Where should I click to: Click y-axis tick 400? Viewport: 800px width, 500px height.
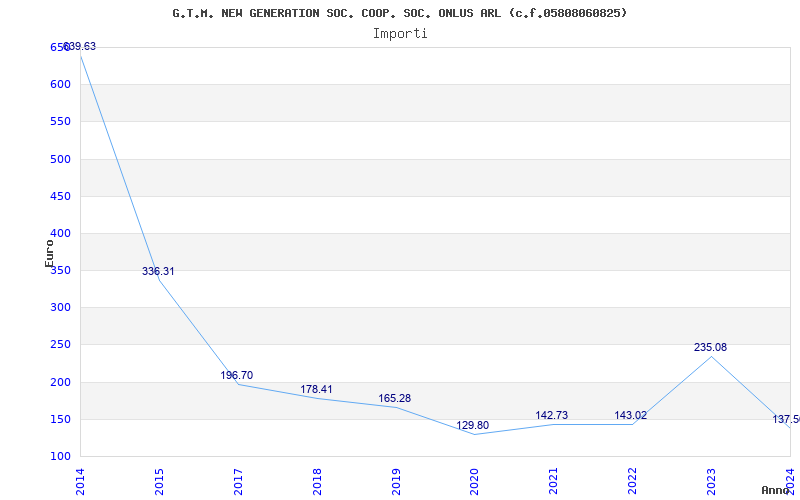pos(60,234)
